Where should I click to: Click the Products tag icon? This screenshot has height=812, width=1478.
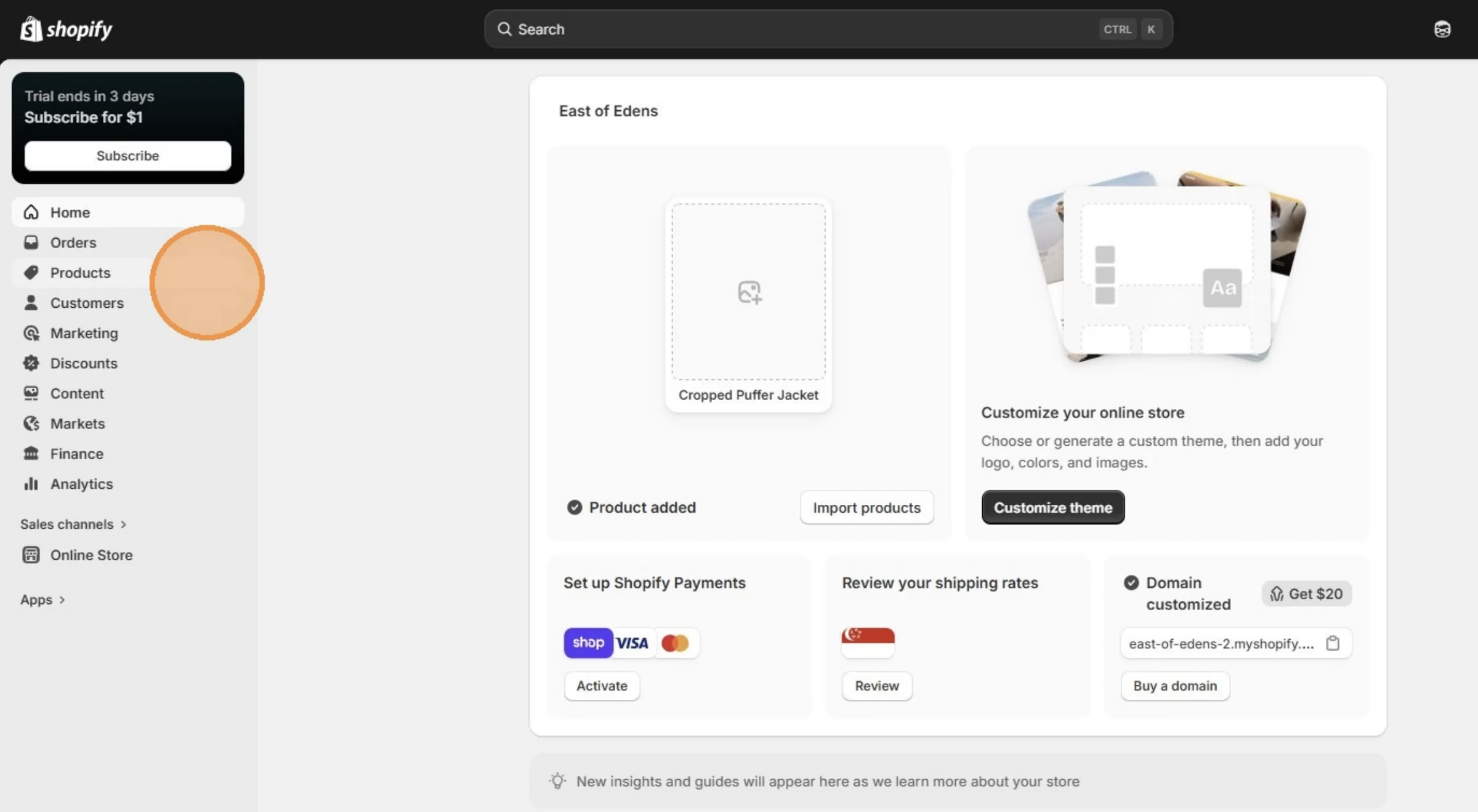31,273
